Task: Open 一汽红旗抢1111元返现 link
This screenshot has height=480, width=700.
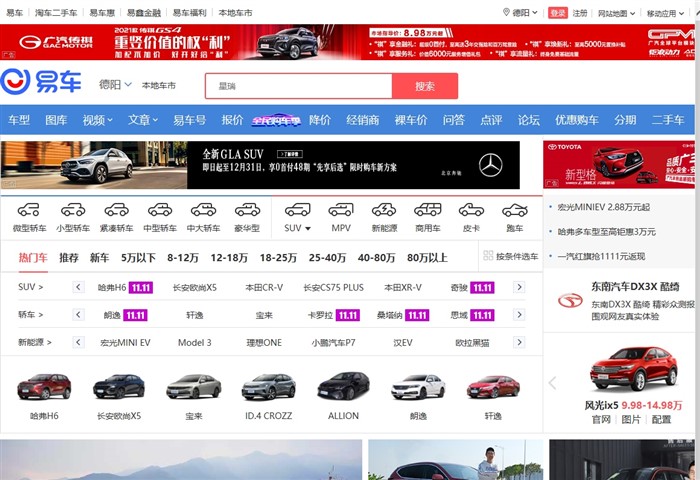Action: click(601, 256)
